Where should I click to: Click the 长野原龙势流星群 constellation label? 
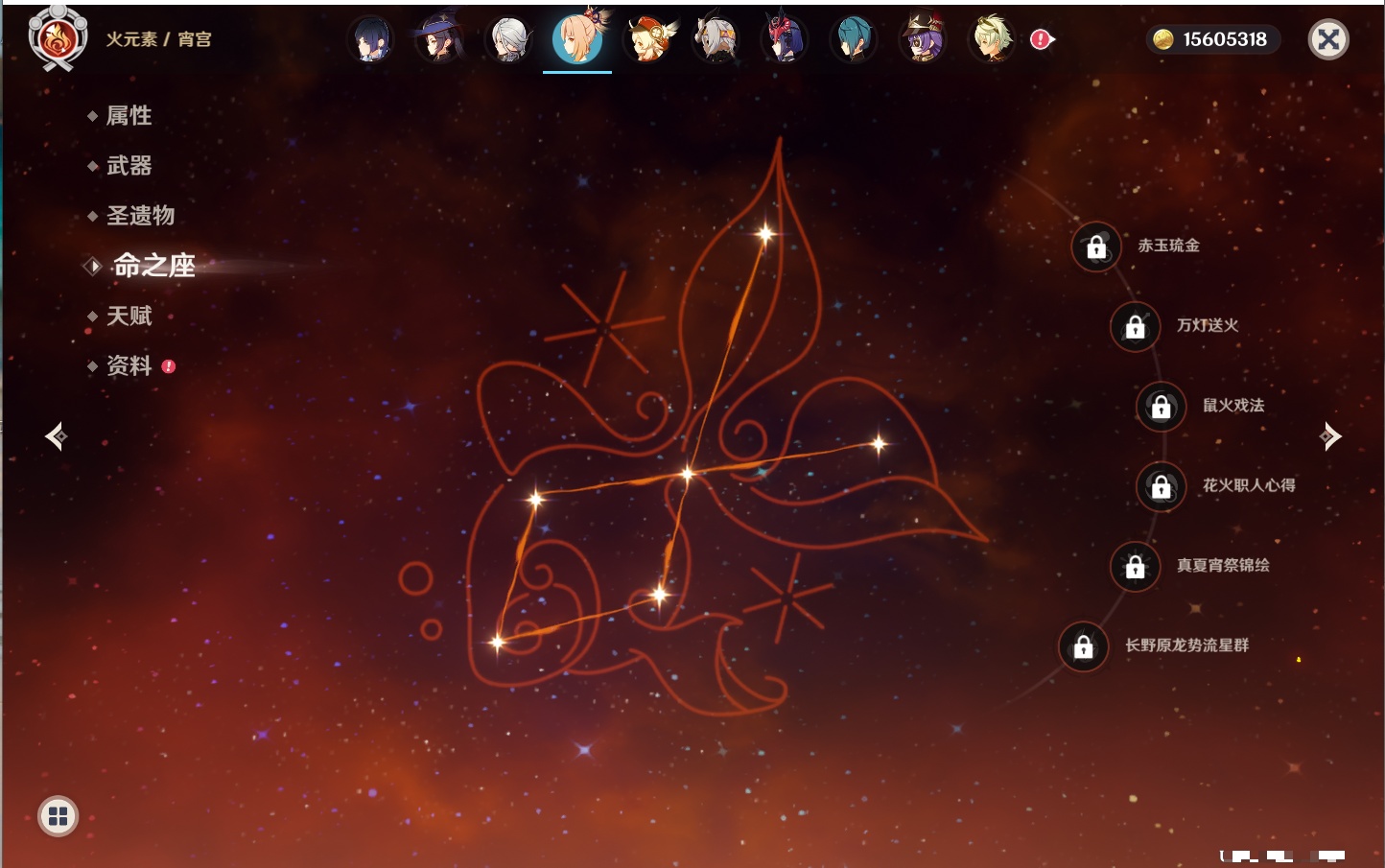(1187, 645)
